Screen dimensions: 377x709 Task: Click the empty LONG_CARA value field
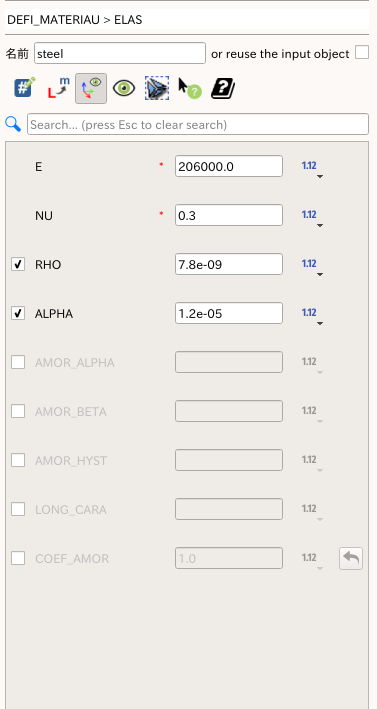coord(229,509)
